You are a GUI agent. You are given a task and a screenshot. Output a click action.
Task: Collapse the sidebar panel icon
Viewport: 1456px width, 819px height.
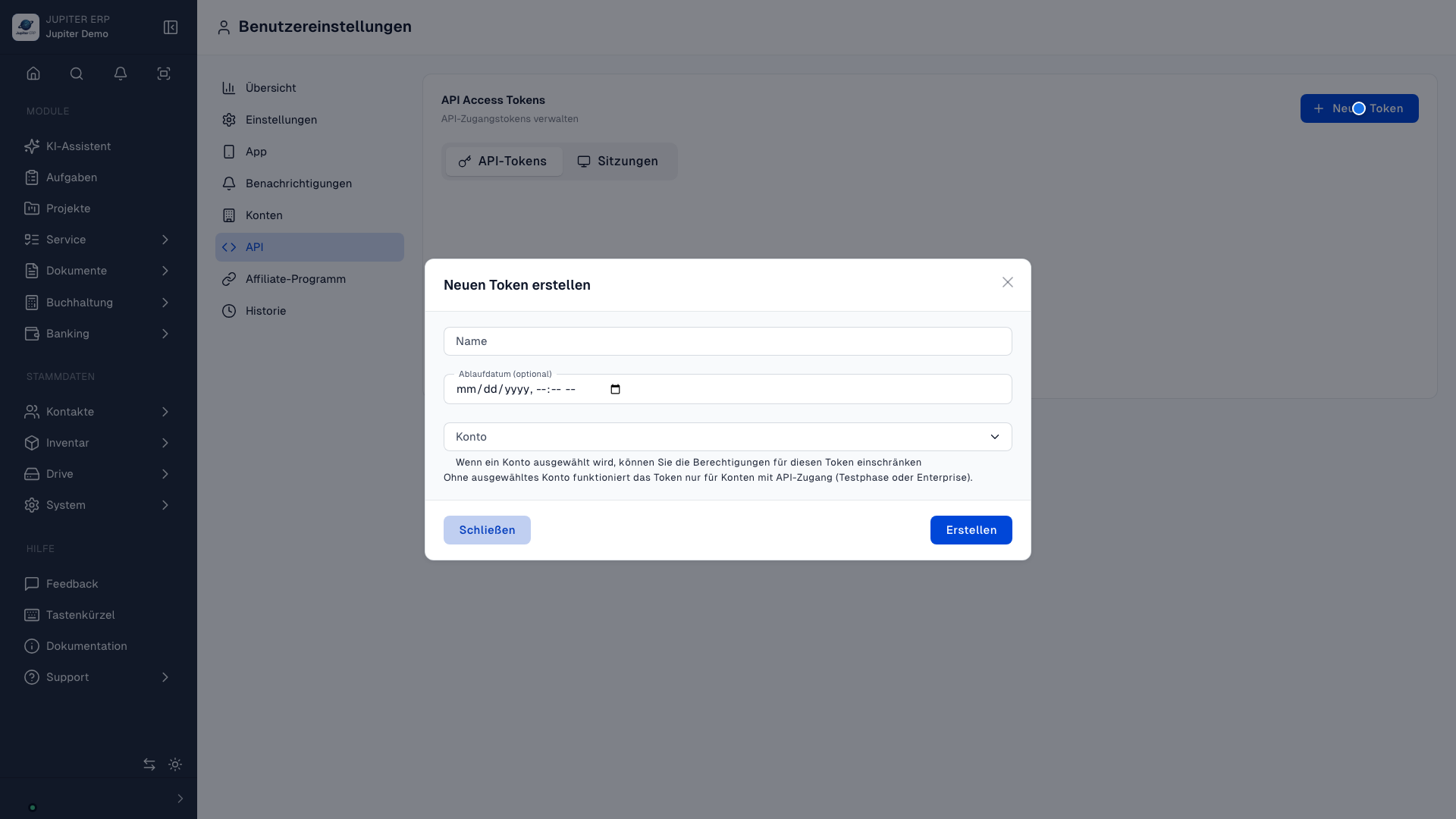[171, 27]
